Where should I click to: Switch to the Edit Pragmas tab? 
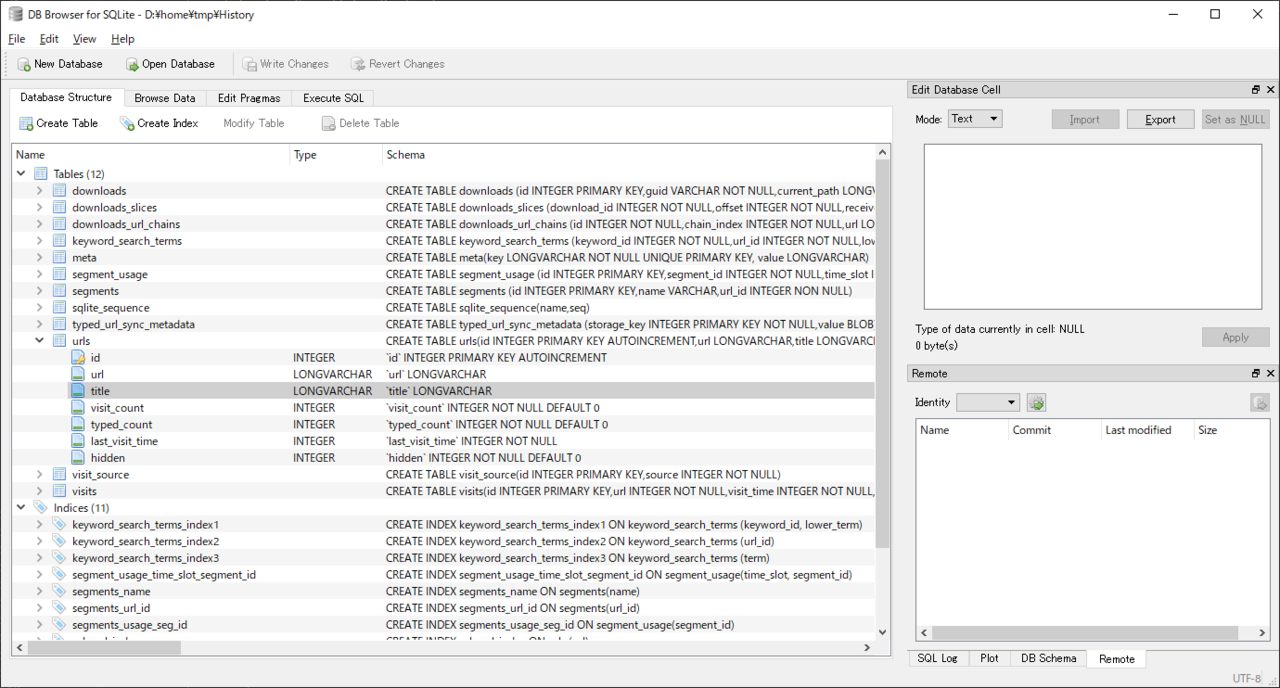point(249,98)
